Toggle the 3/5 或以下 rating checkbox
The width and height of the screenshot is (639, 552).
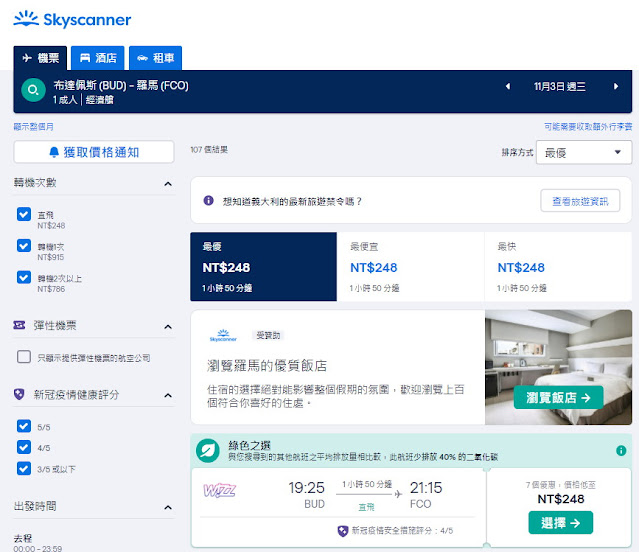coord(24,468)
